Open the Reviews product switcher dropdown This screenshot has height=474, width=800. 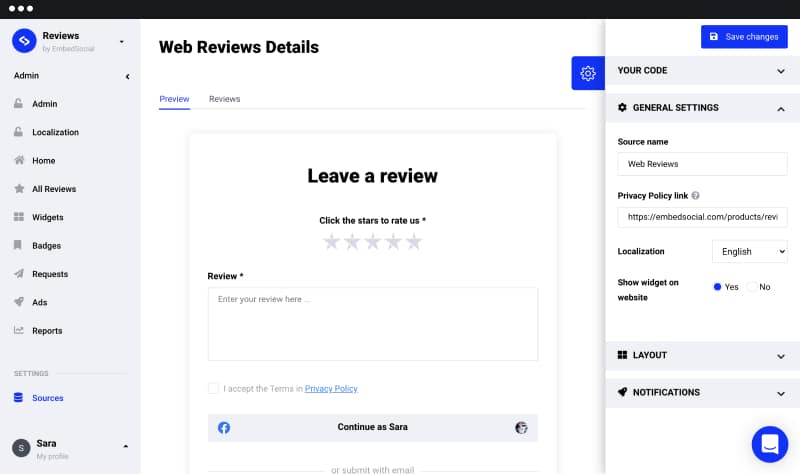pyautogui.click(x=121, y=41)
